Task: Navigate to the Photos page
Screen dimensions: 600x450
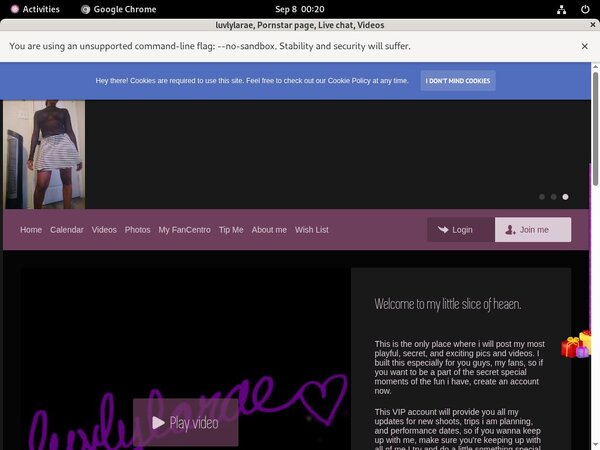Action: (x=138, y=230)
